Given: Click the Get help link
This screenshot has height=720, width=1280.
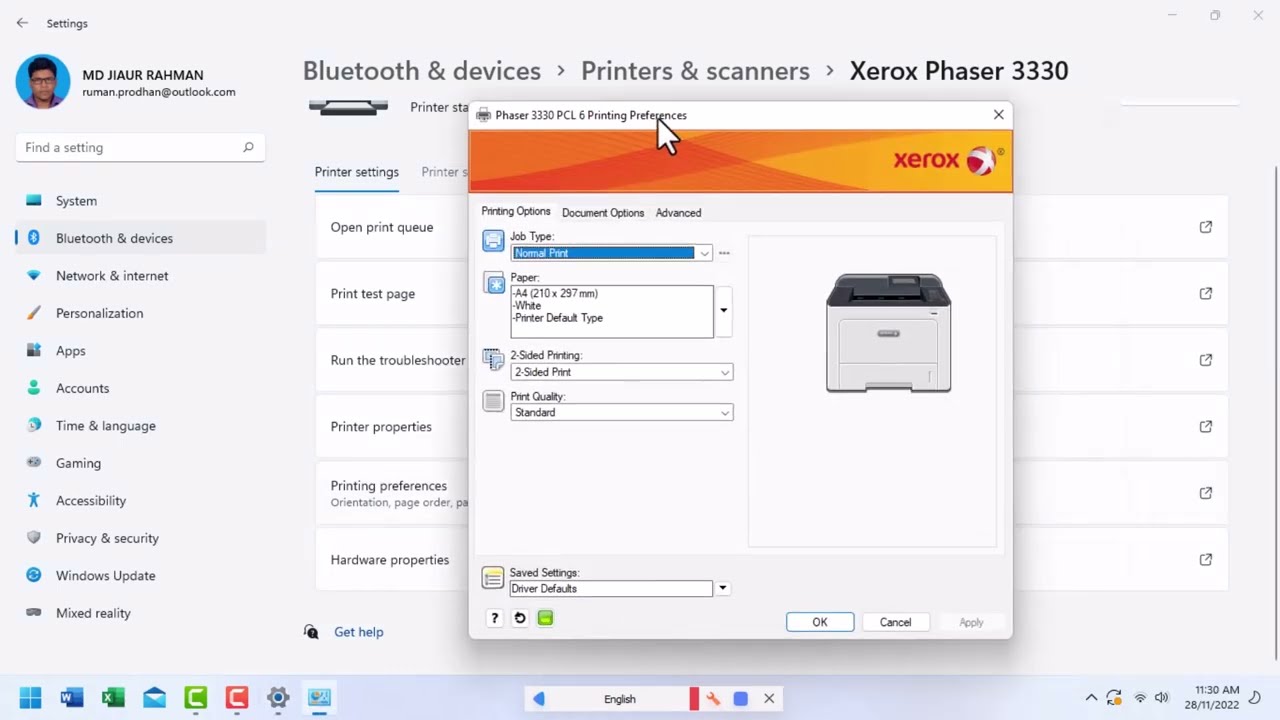Looking at the screenshot, I should [x=358, y=632].
